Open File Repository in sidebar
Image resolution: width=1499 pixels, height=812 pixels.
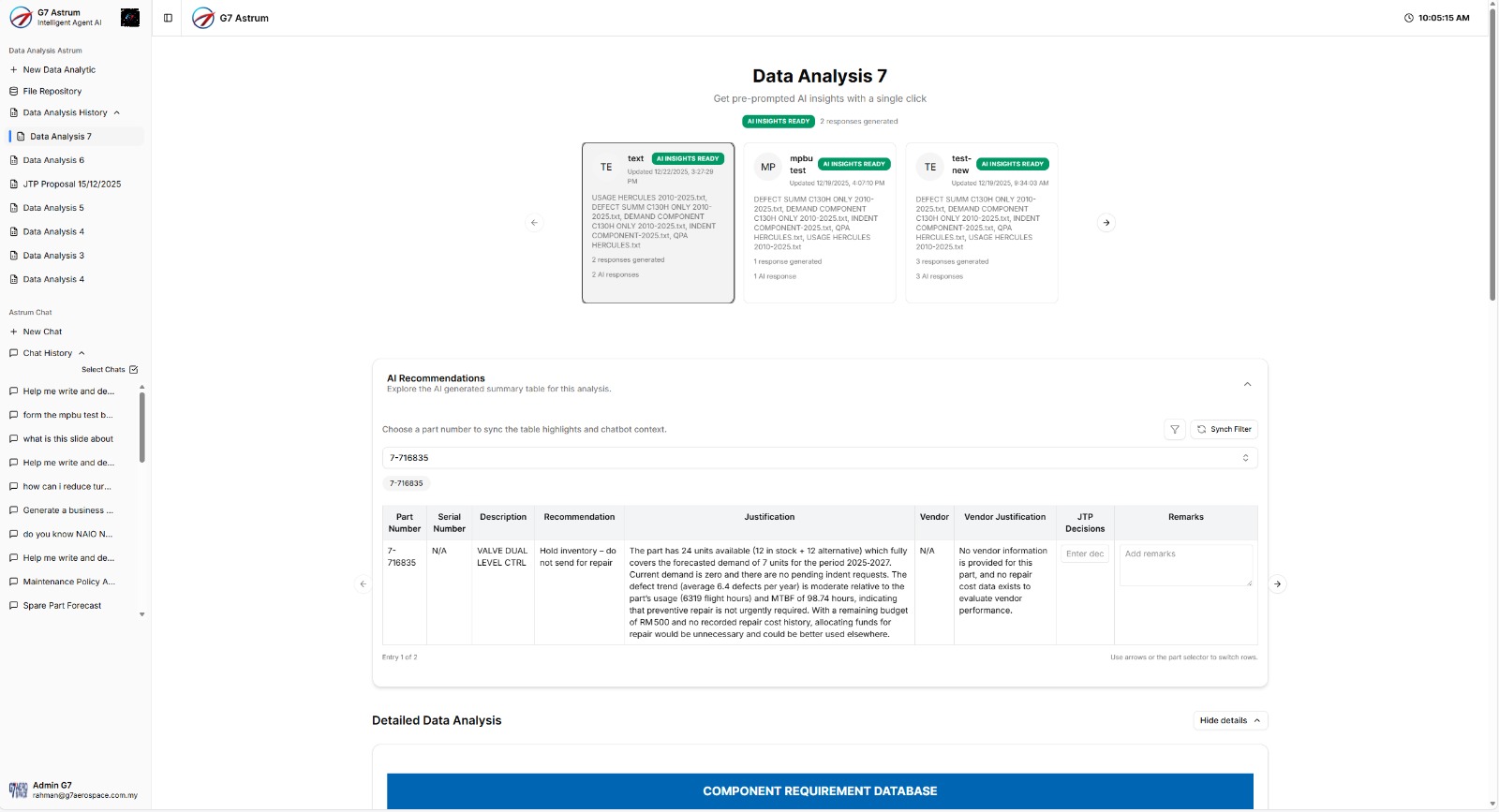coord(52,91)
